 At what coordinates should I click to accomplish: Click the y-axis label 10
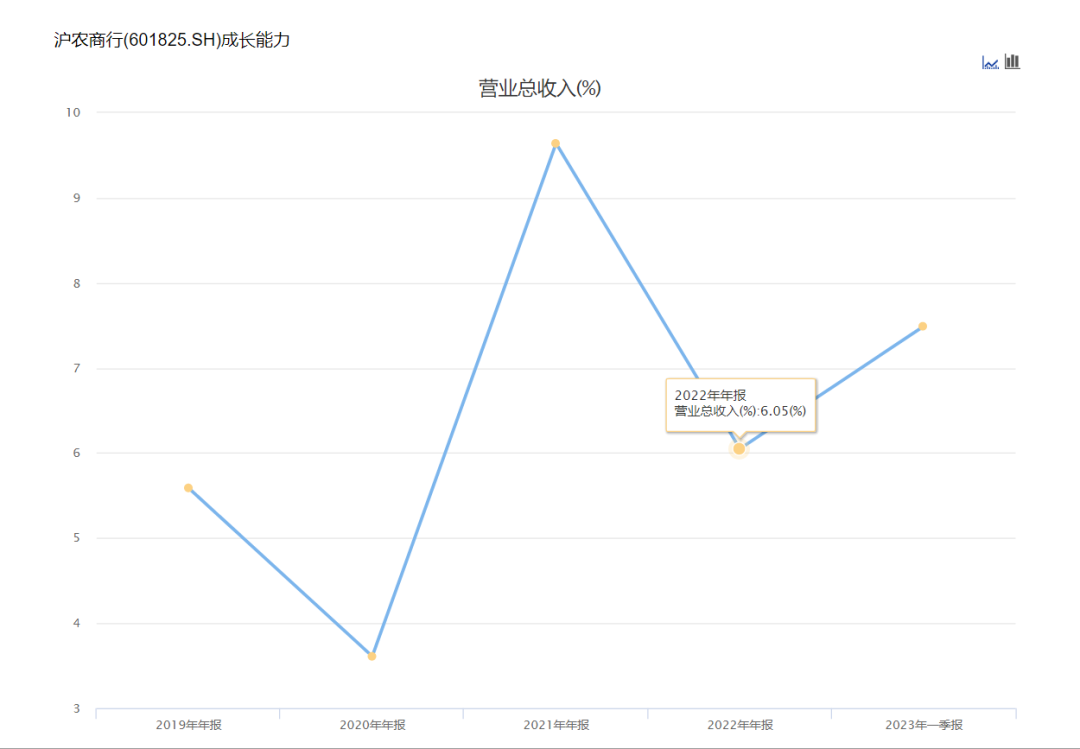[73, 112]
